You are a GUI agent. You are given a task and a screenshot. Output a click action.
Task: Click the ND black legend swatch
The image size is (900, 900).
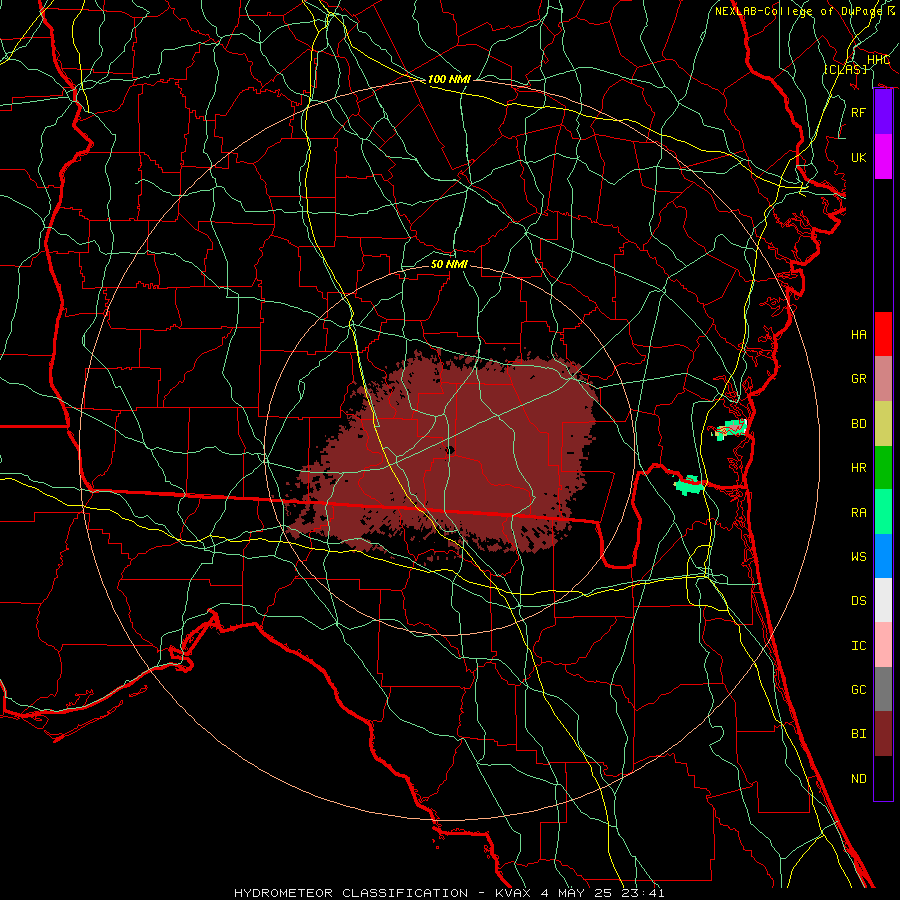click(883, 778)
